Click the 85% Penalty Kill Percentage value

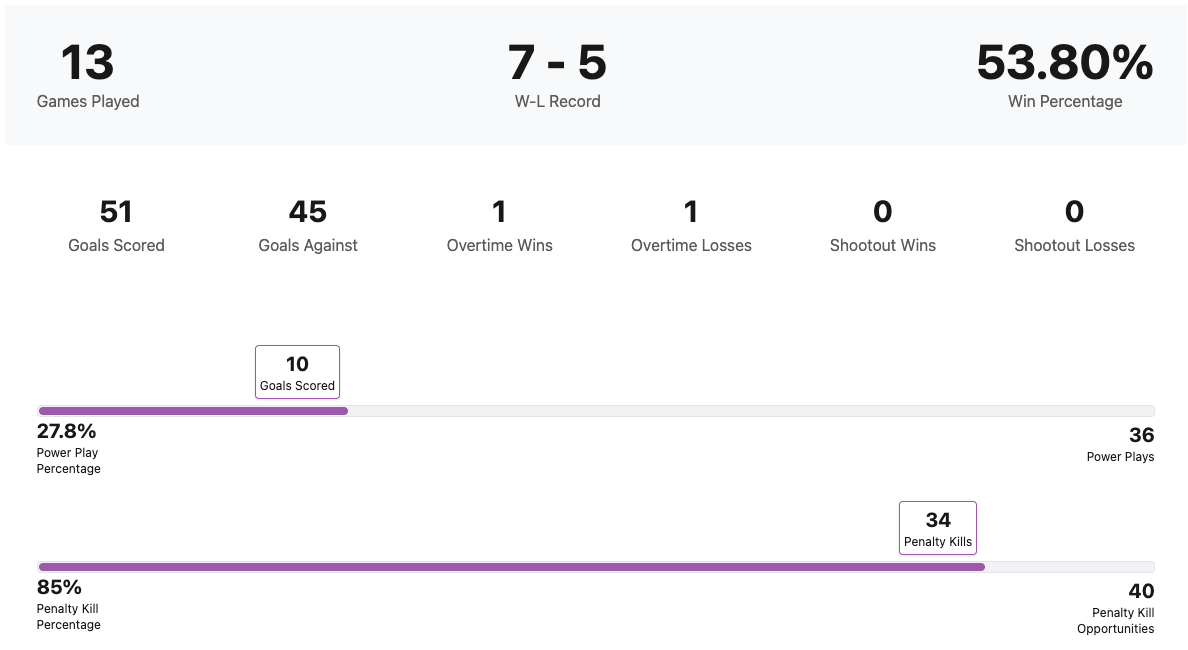60,588
